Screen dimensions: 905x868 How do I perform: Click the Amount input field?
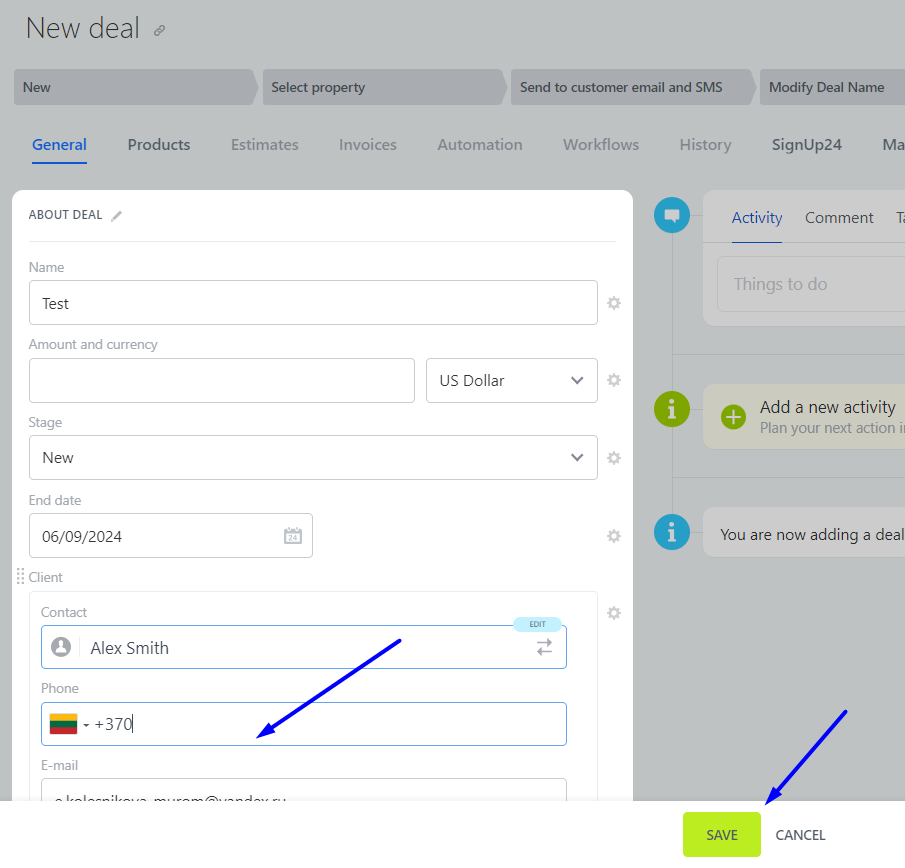tap(221, 381)
